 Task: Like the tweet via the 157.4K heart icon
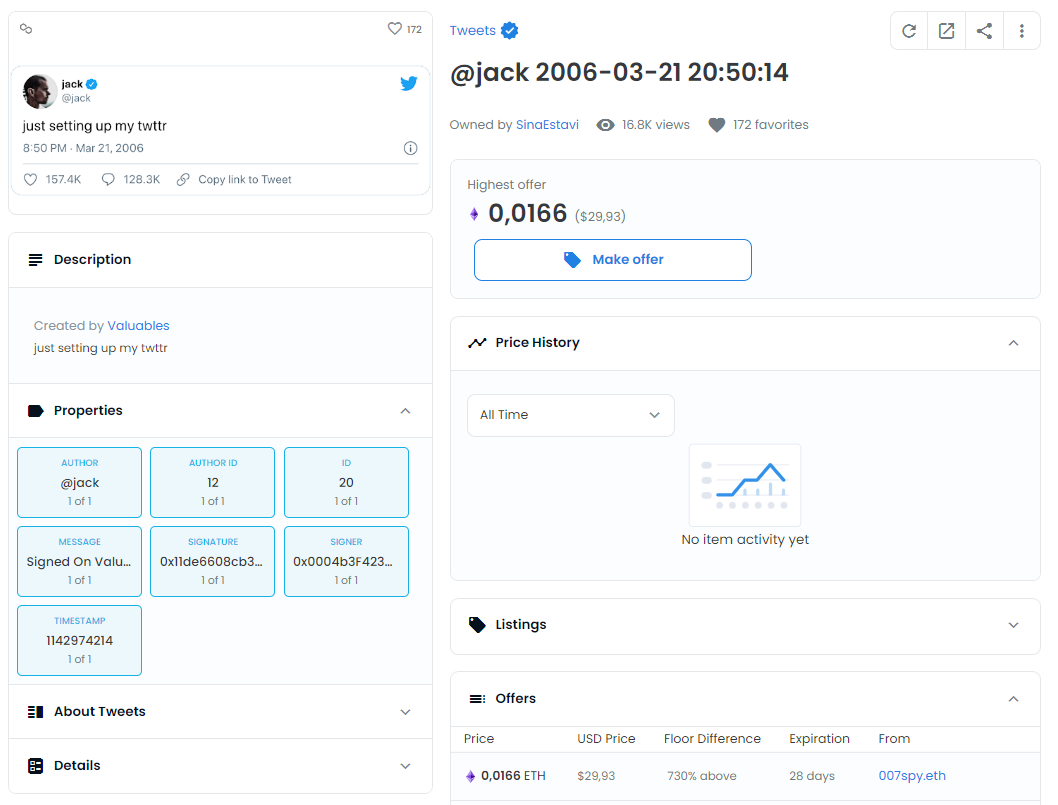click(30, 179)
